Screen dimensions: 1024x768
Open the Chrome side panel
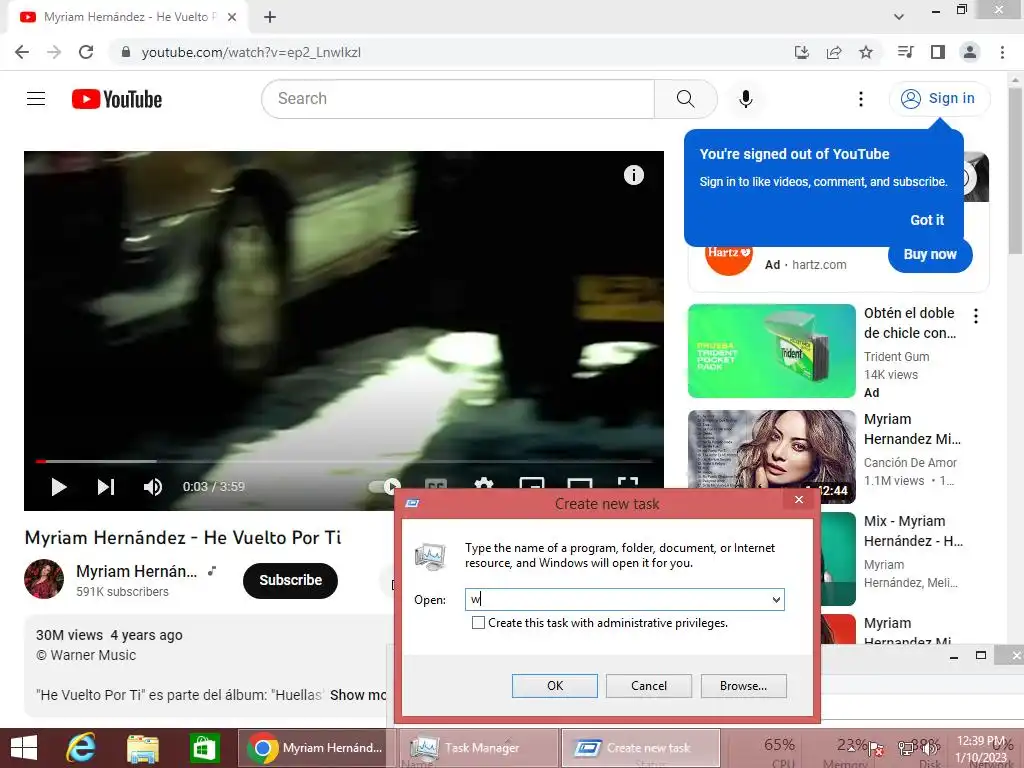(x=938, y=52)
